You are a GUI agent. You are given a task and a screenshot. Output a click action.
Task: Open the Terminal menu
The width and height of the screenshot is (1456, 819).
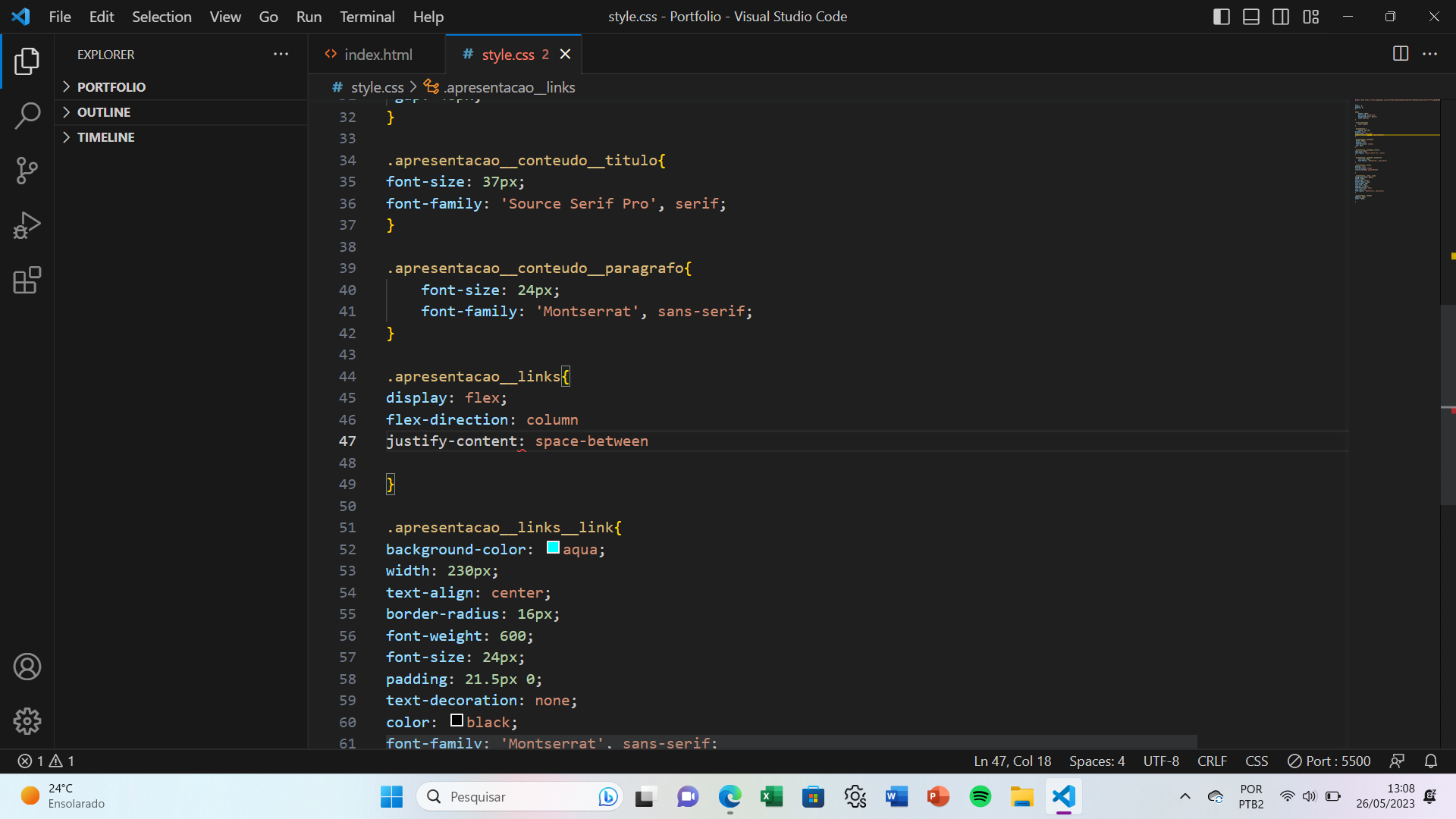tap(367, 17)
